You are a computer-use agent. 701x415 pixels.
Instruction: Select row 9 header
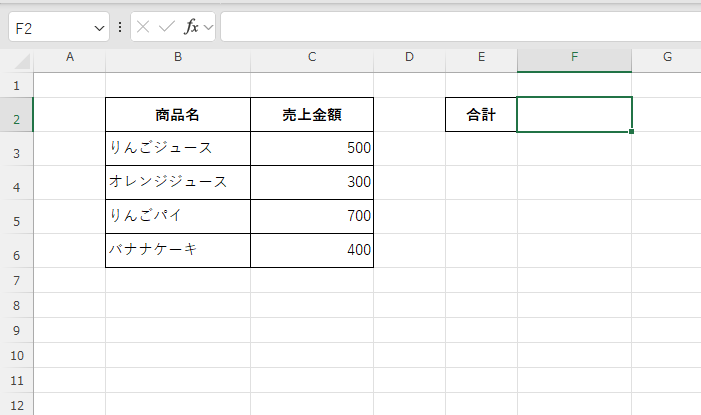pos(17,330)
